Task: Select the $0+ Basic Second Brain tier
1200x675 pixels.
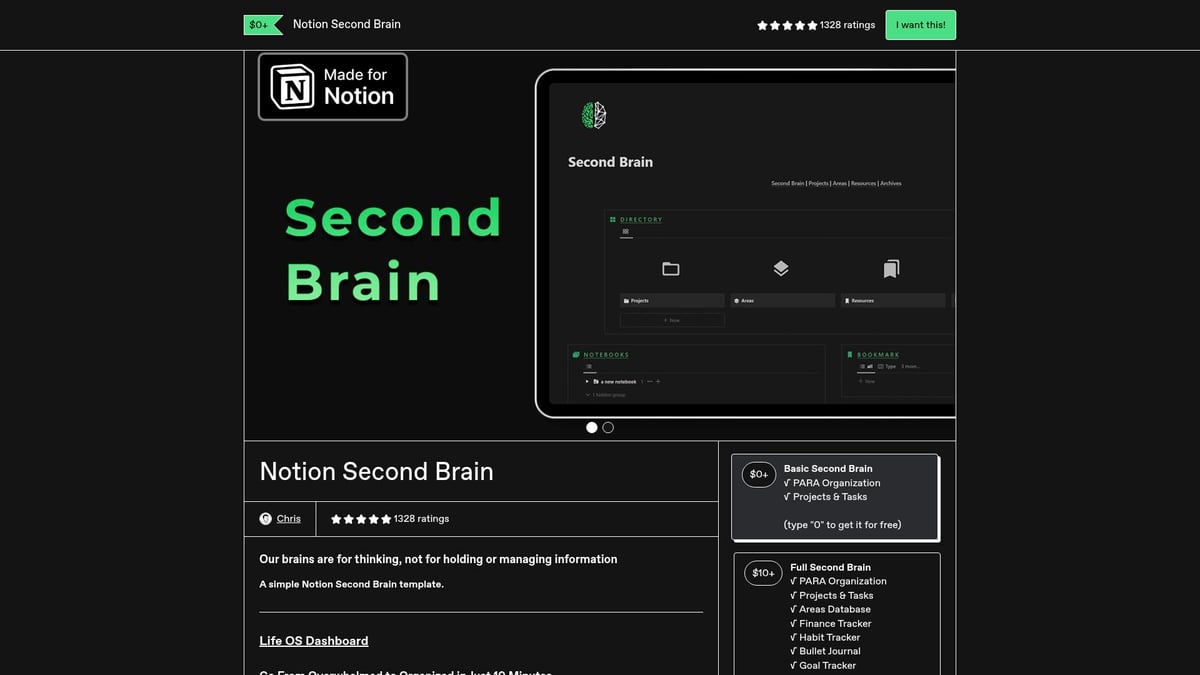Action: [x=835, y=496]
